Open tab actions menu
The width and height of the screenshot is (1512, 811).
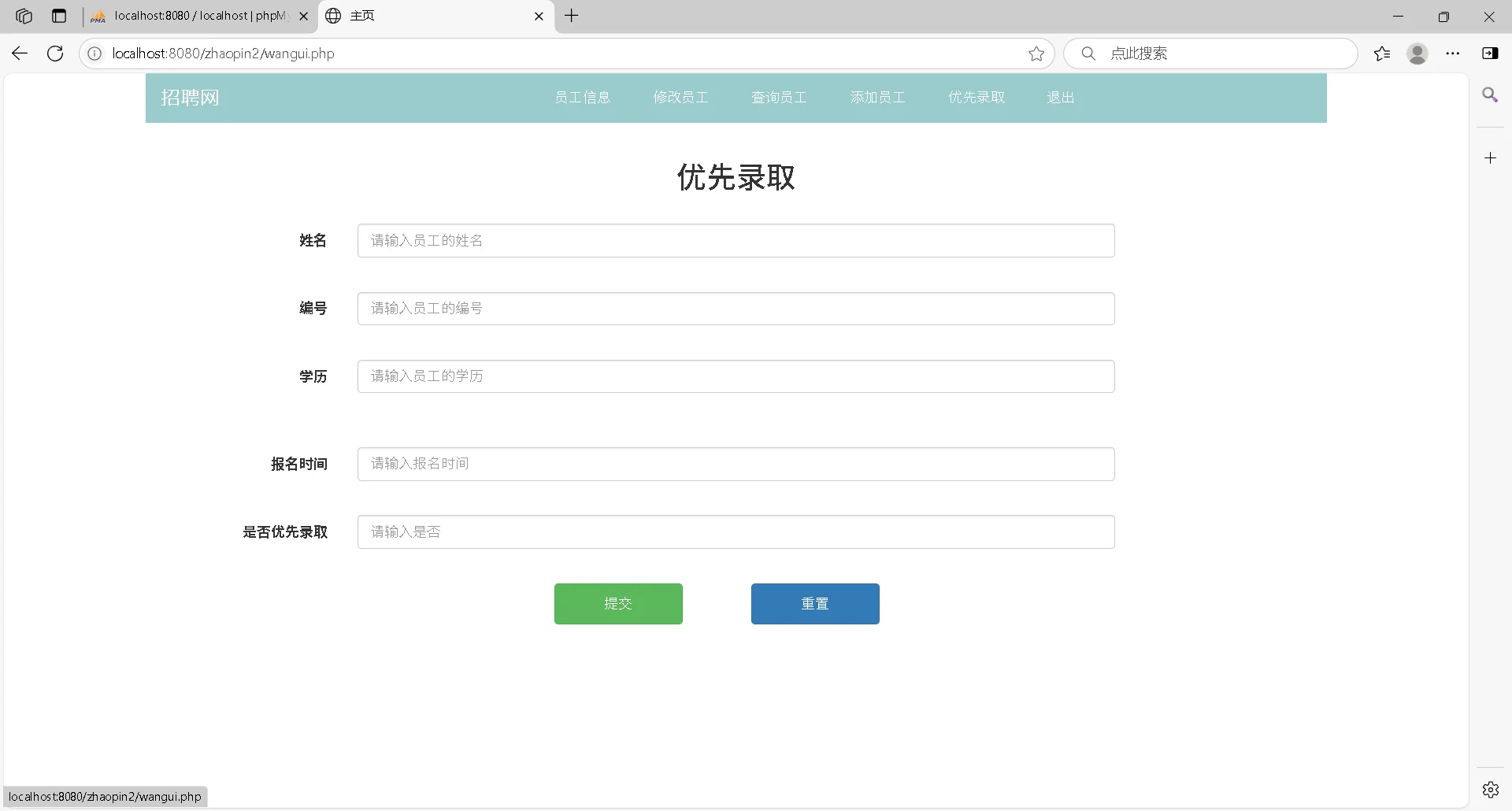click(x=60, y=16)
